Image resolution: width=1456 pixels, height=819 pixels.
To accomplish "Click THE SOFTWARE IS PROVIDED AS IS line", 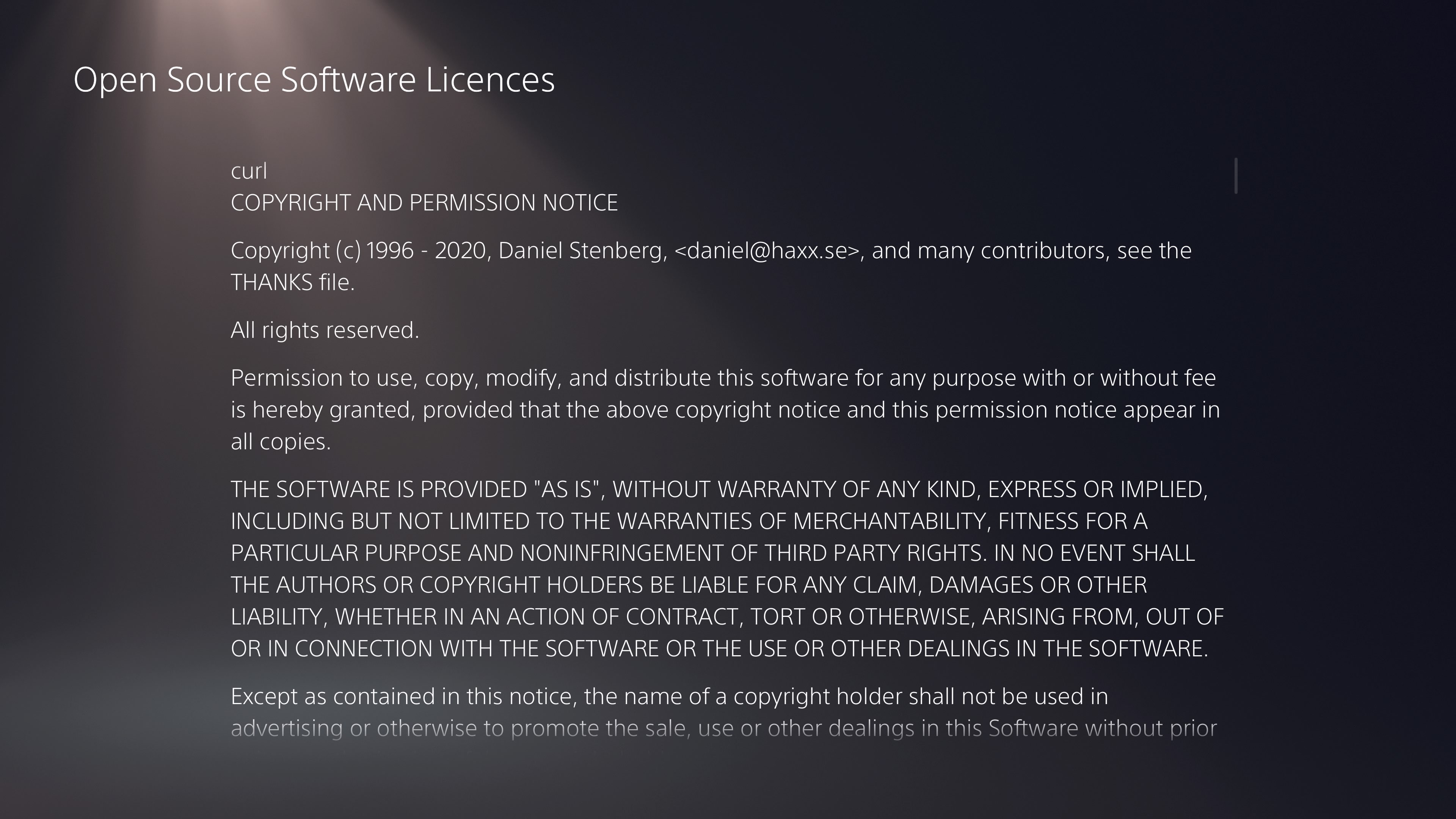I will tap(719, 489).
